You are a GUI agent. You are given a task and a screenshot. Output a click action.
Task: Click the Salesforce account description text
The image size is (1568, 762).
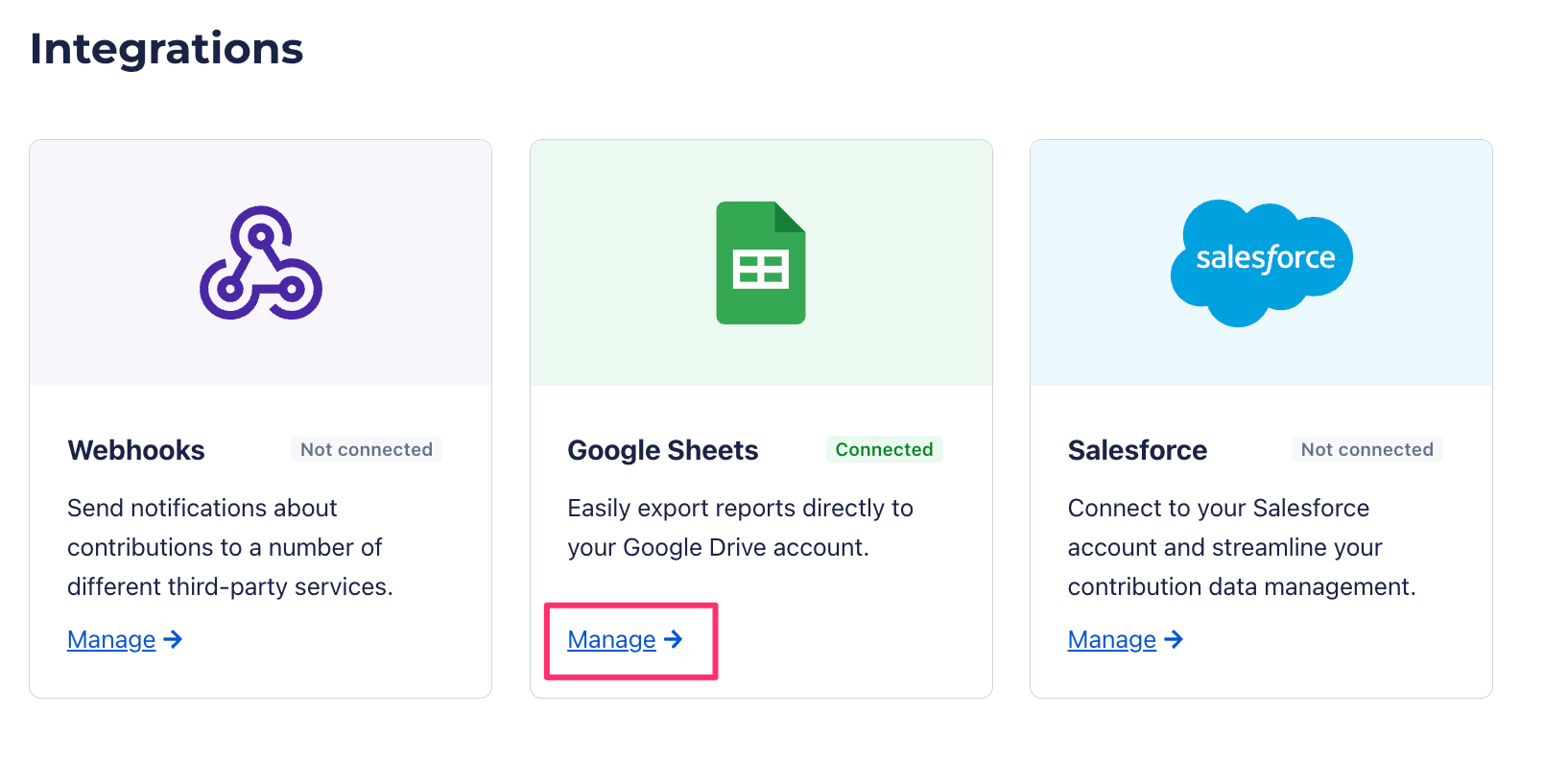coord(1241,547)
